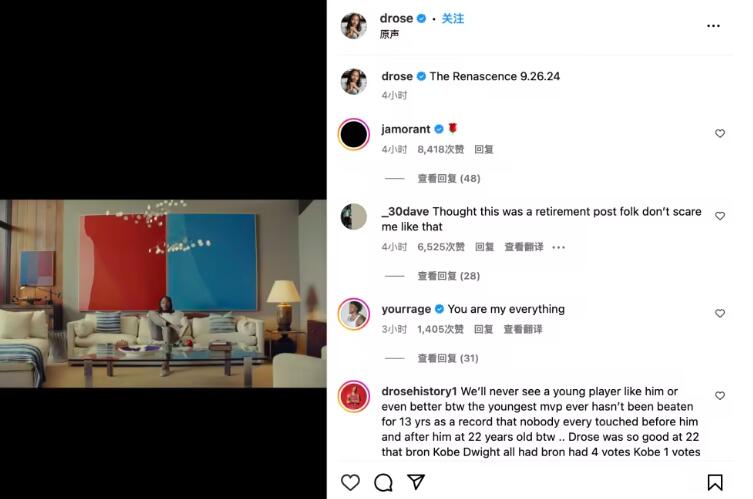
Task: Expand 48 replies under jamorant's comment
Action: (x=449, y=179)
